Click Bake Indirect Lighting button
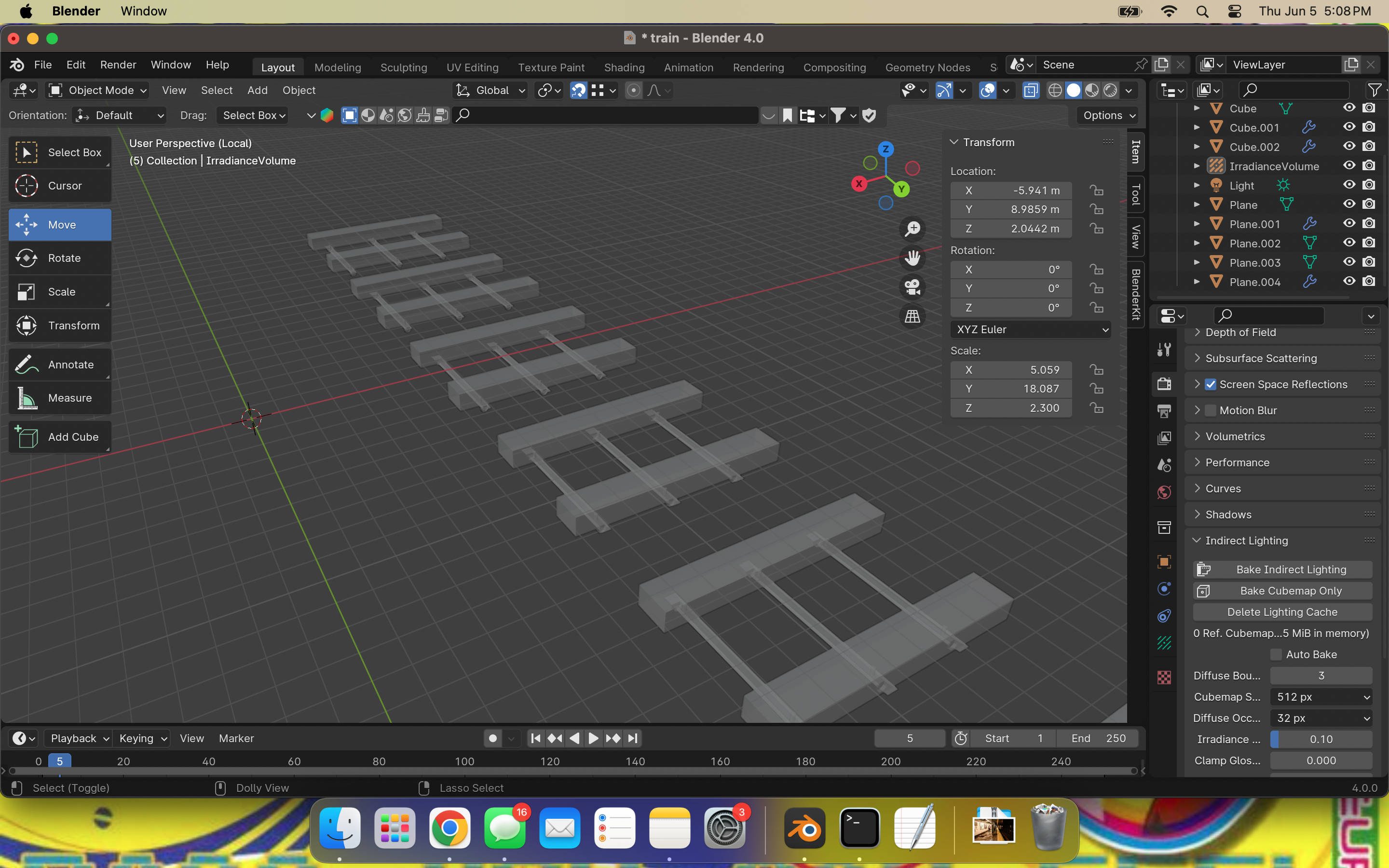 click(x=1283, y=570)
